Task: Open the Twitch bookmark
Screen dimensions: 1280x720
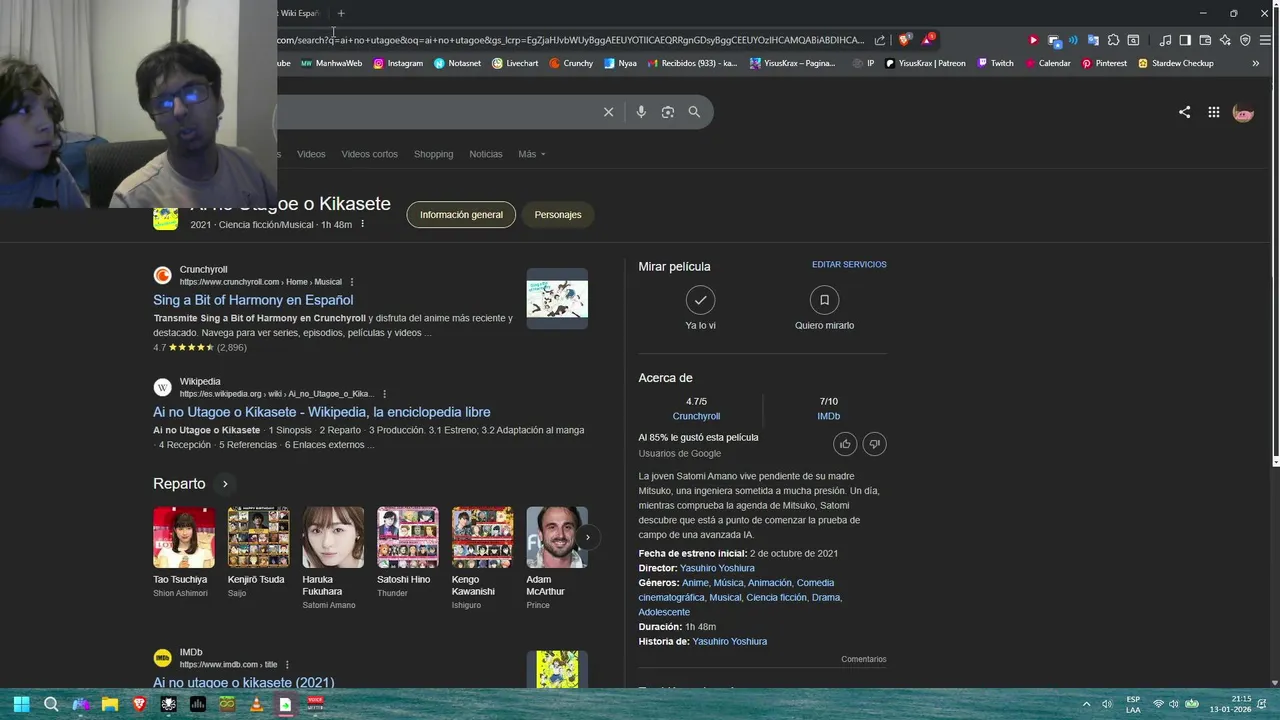Action: click(x=994, y=63)
